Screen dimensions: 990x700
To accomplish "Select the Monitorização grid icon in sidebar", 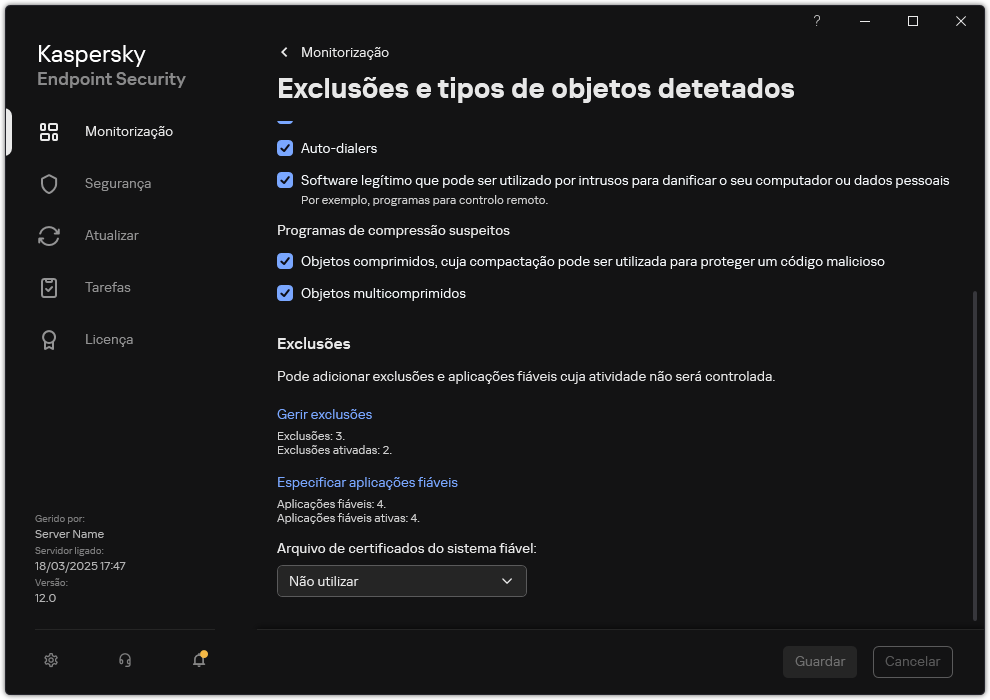I will [x=48, y=131].
